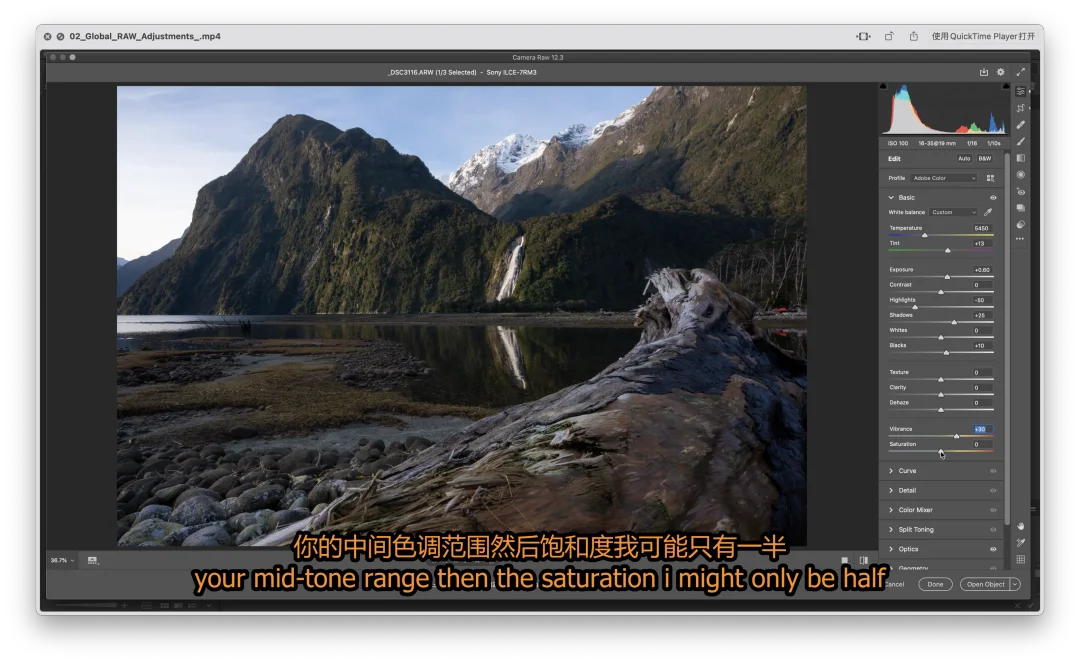Screen dimensions: 1080x663
Task: Select the Radial Filter tool
Action: click(1020, 174)
